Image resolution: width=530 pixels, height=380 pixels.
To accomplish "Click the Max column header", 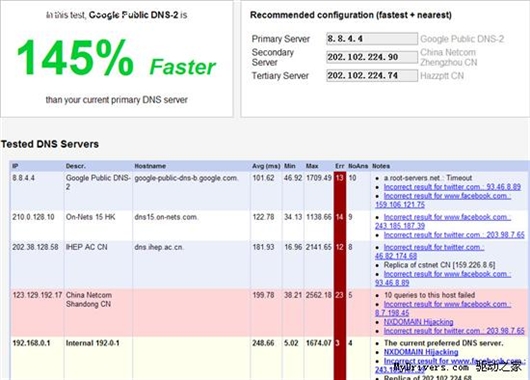I will 312,166.
